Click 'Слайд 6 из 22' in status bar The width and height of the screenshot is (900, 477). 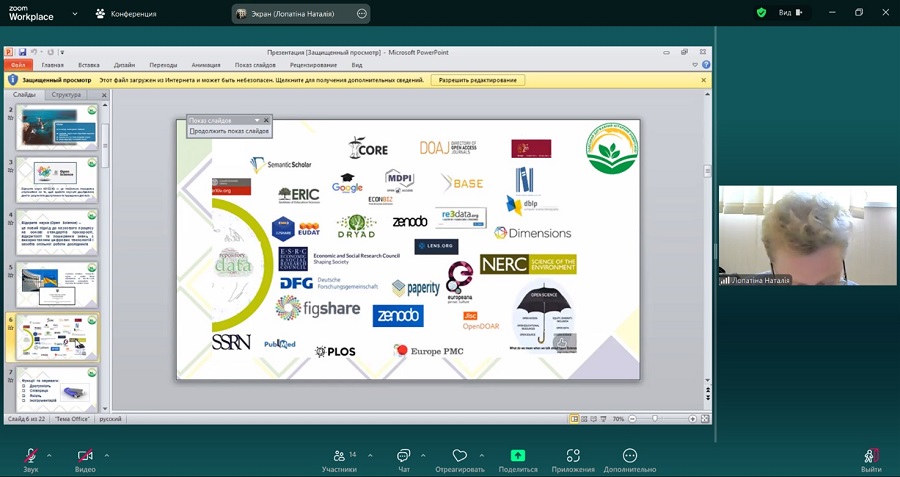26,419
